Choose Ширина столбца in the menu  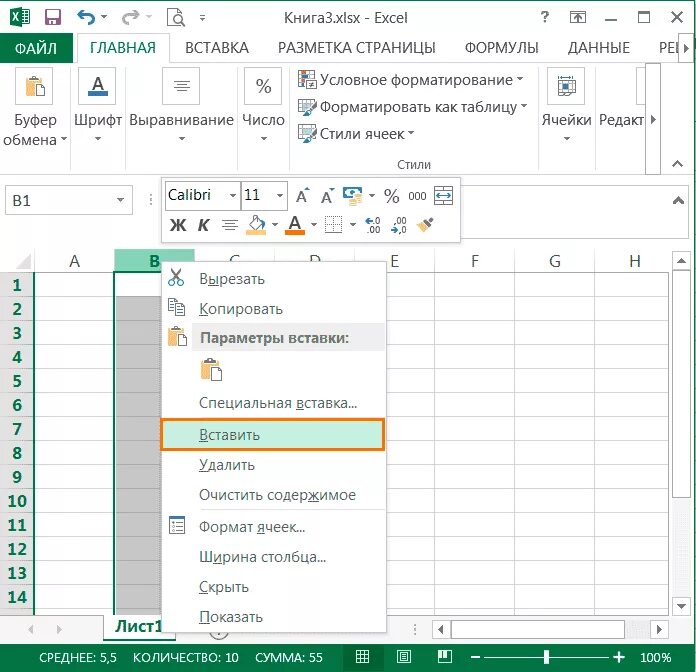(x=273, y=557)
